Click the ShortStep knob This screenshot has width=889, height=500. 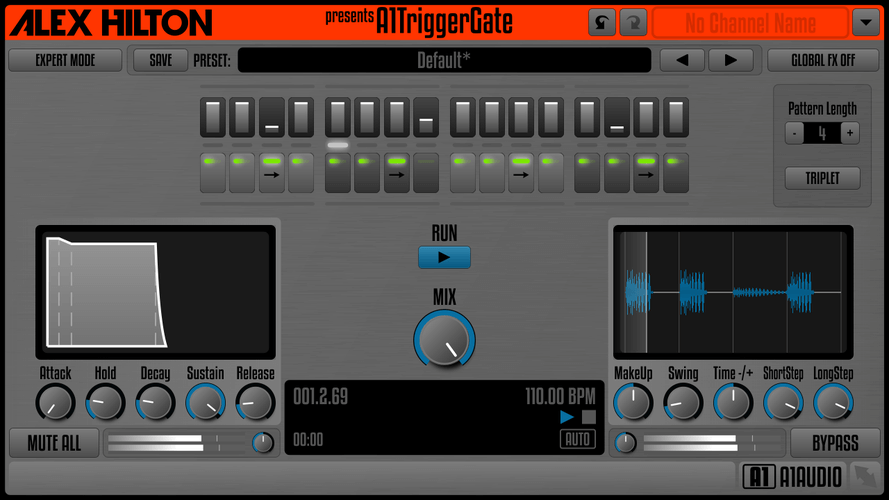(783, 402)
